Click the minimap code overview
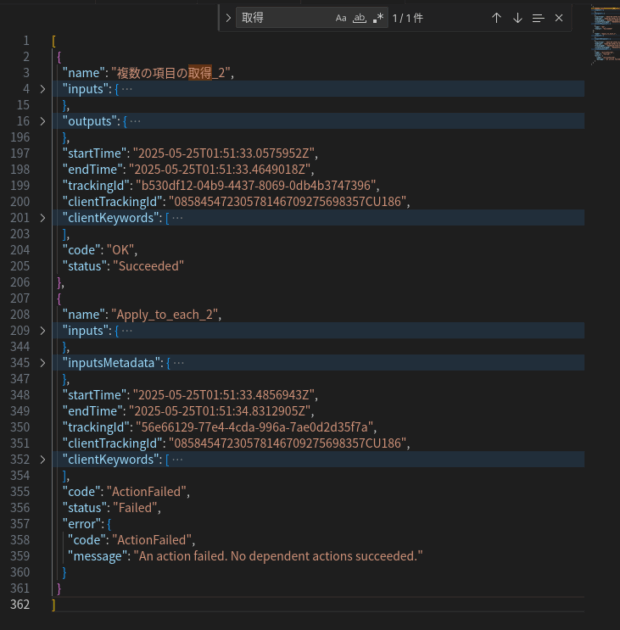Screen dimensions: 620x630 (x=605, y=34)
